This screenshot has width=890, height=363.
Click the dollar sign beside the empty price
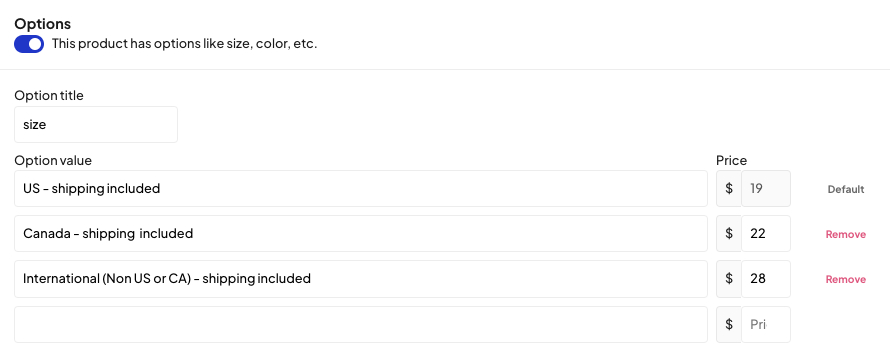[x=729, y=324]
